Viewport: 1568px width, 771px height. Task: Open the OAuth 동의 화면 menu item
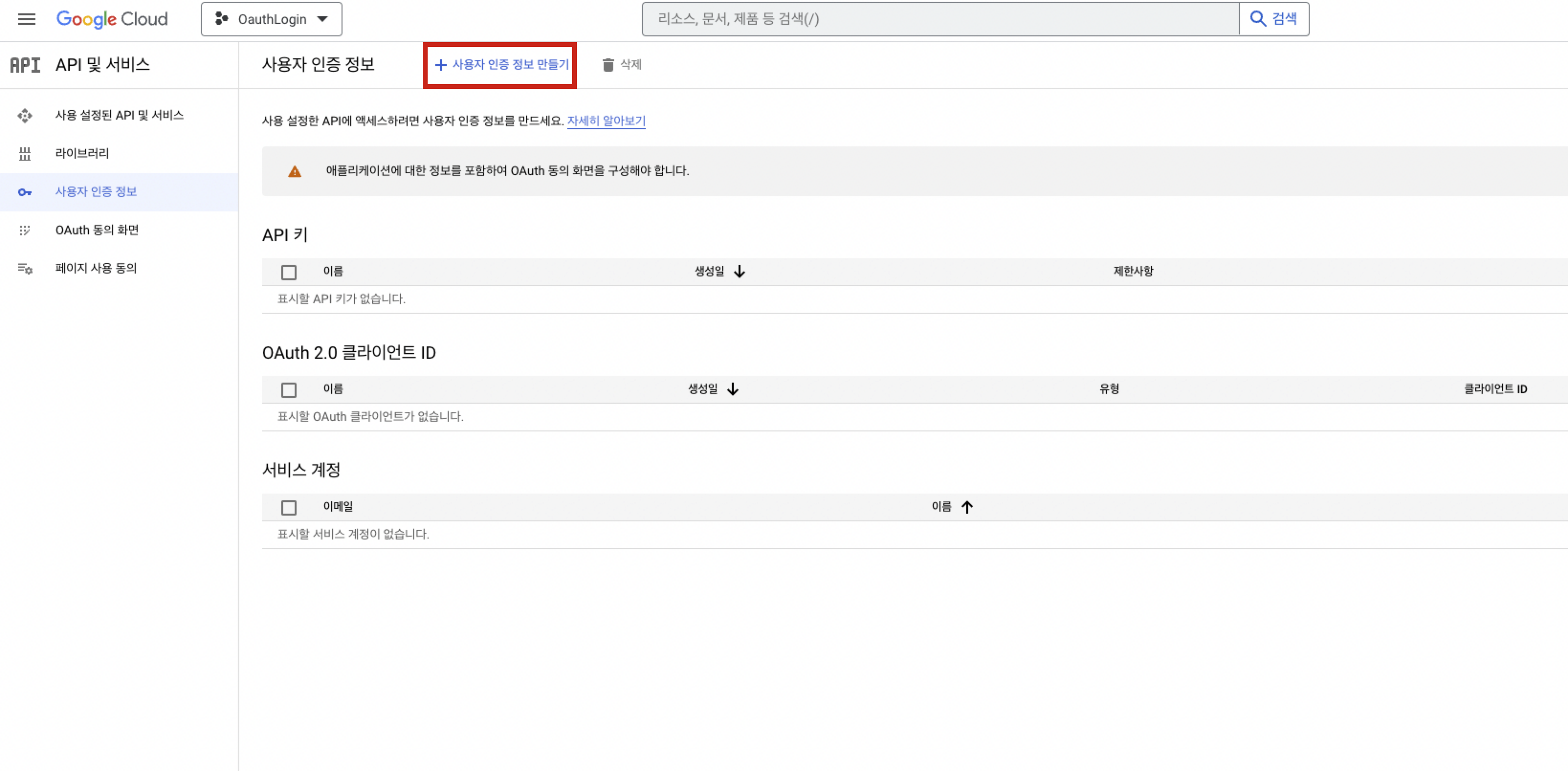[x=97, y=230]
